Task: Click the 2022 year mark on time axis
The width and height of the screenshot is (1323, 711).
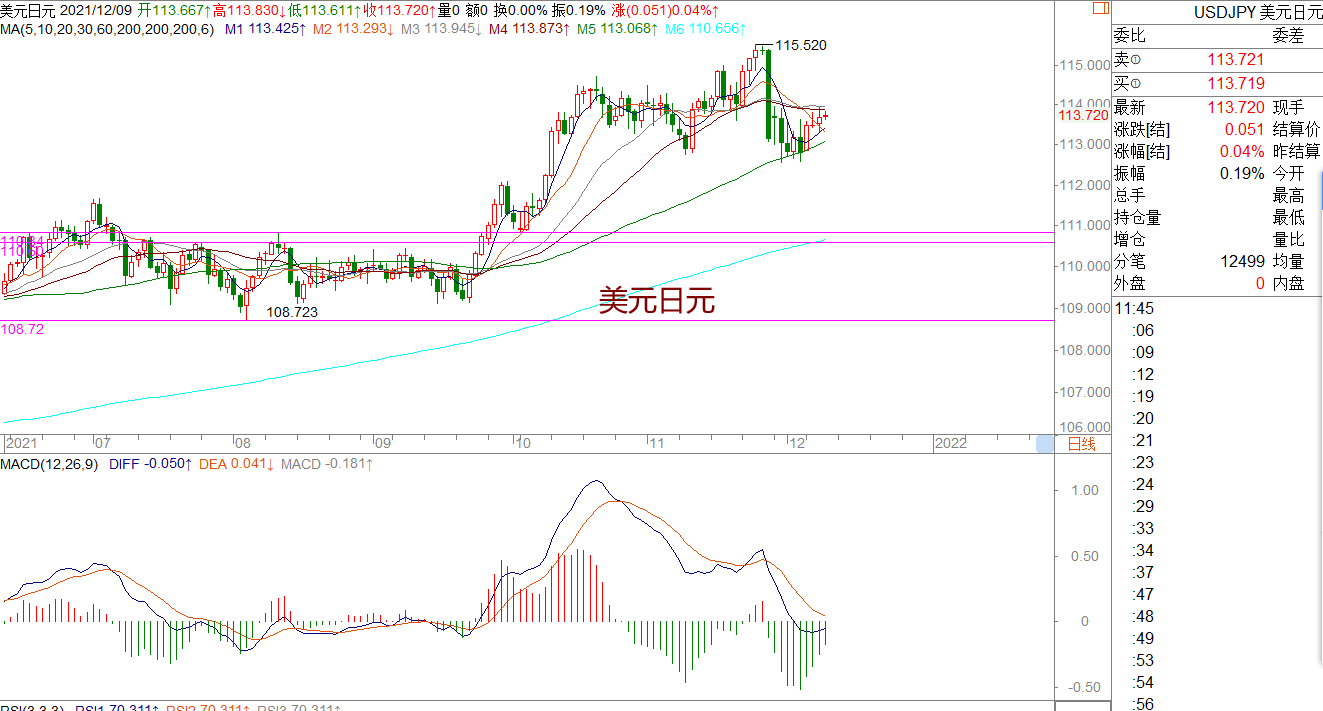Action: (x=950, y=444)
